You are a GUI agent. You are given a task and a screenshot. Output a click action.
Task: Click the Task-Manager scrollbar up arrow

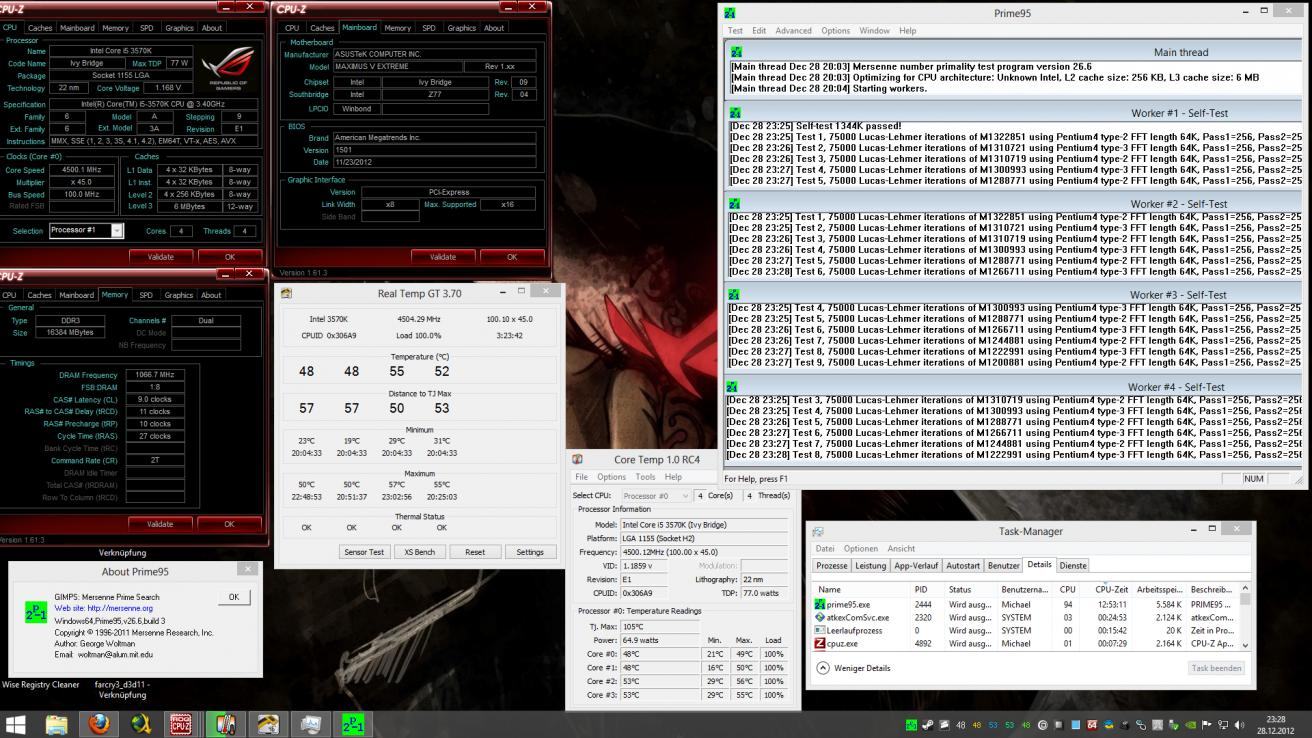[x=1245, y=588]
